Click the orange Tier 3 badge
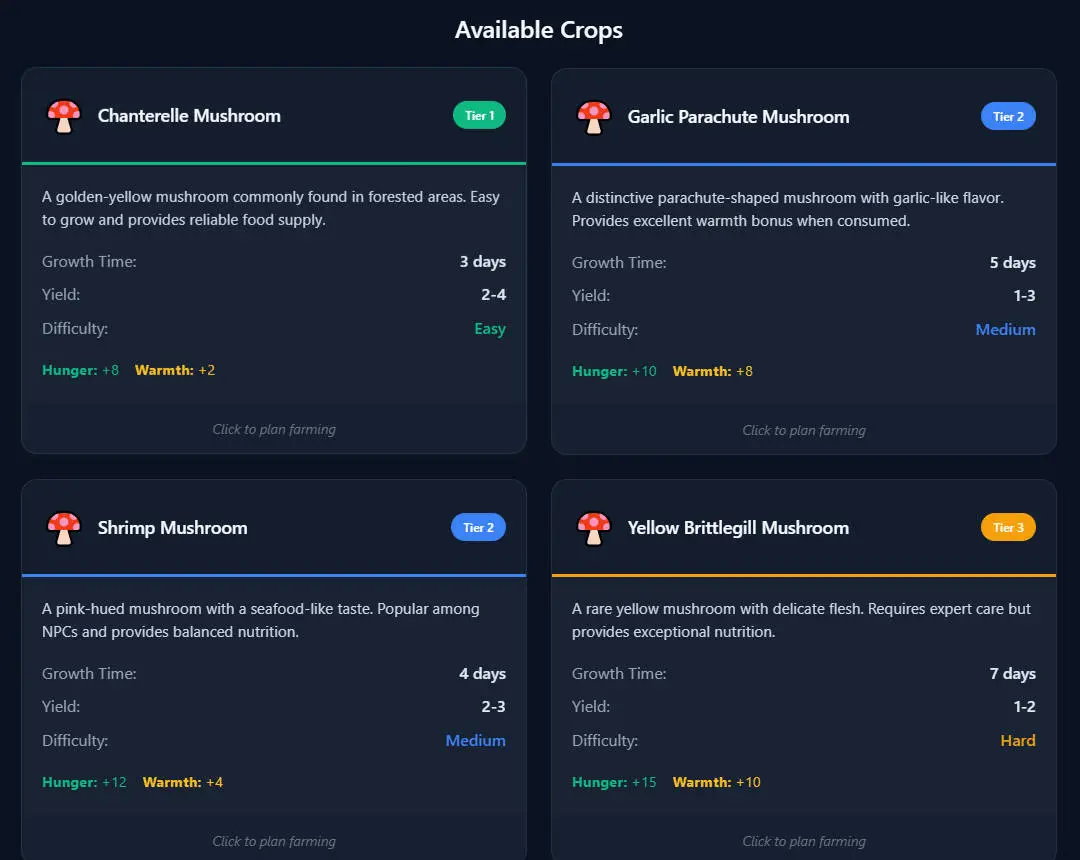 pos(1008,528)
